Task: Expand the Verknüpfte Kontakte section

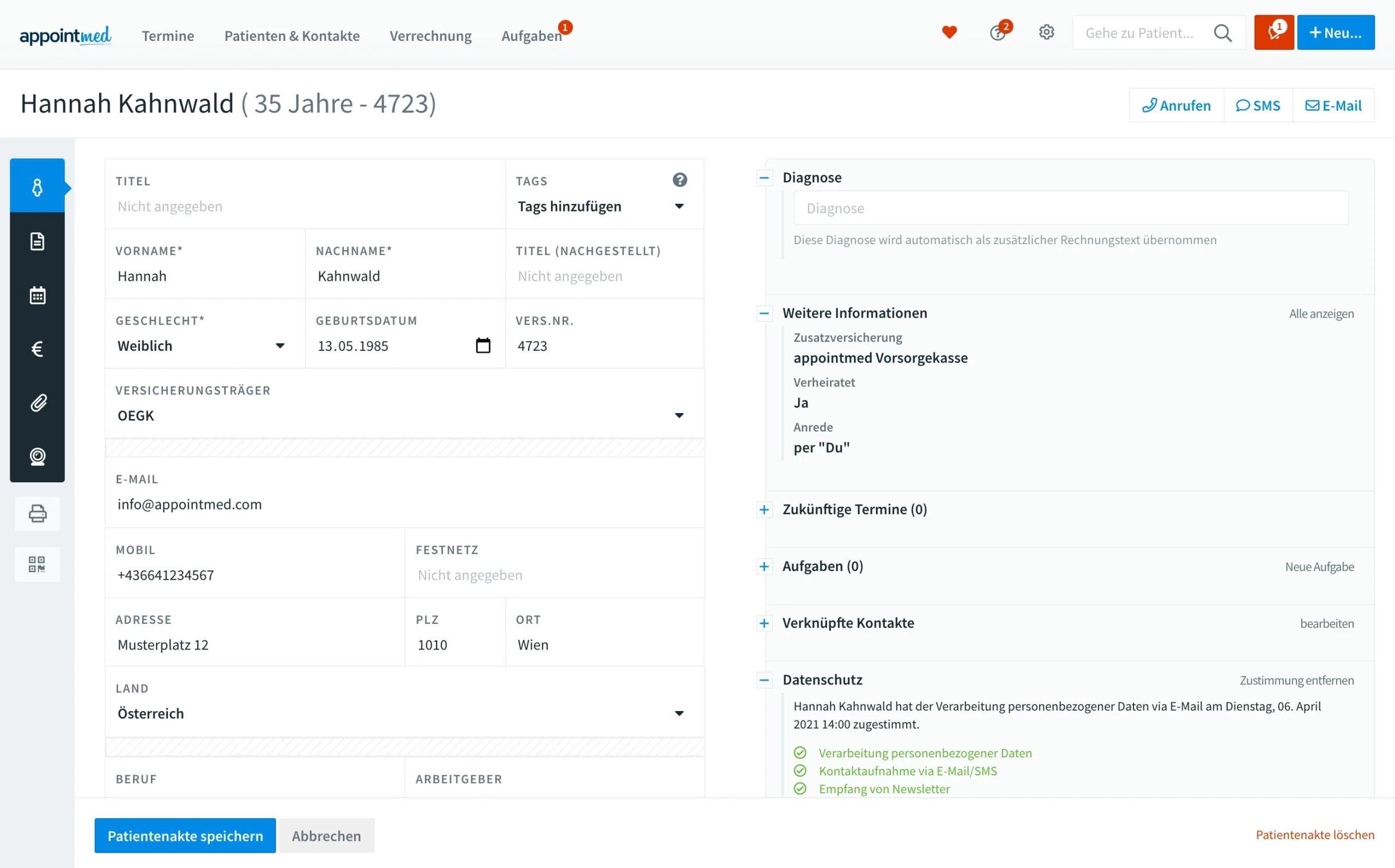Action: tap(763, 623)
